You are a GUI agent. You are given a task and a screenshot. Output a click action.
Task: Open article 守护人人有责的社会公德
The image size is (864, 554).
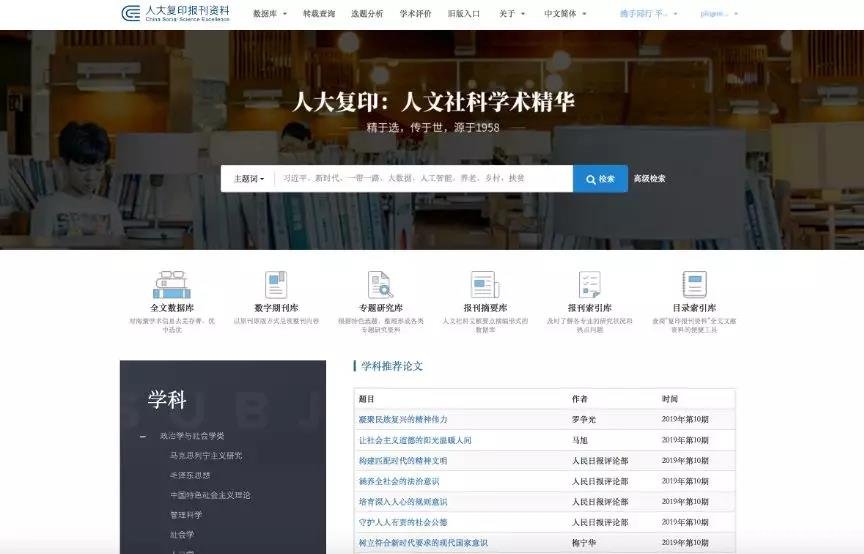point(403,522)
